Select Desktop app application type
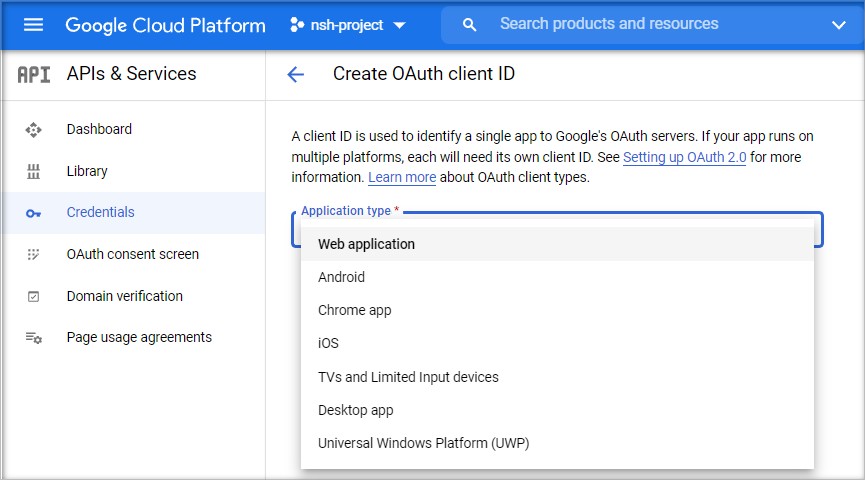Viewport: 865px width, 480px height. (557, 410)
